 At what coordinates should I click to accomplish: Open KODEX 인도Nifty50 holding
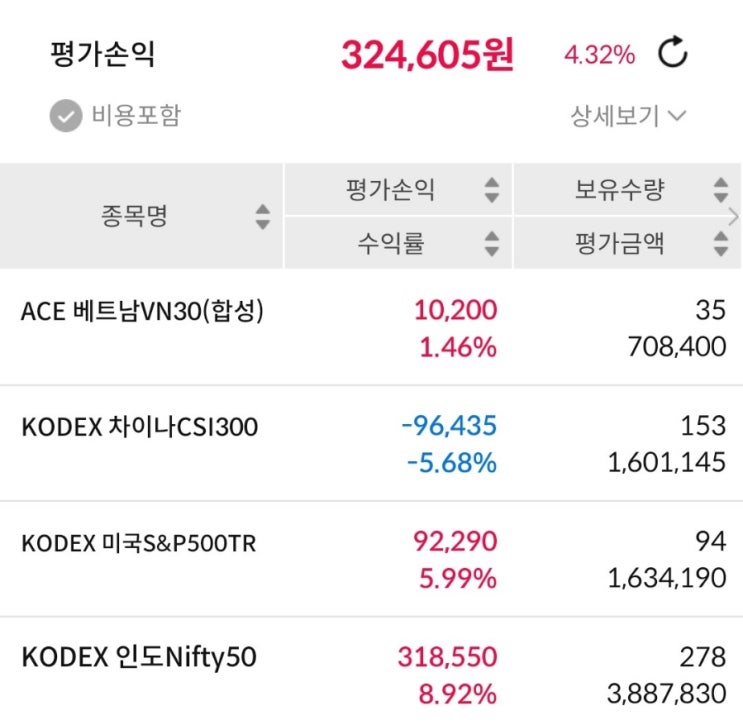(x=372, y=673)
